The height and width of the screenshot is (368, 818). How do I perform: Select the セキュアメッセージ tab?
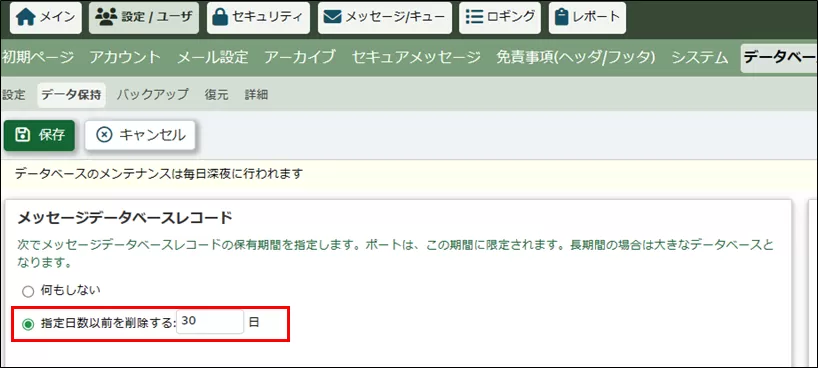tap(416, 57)
